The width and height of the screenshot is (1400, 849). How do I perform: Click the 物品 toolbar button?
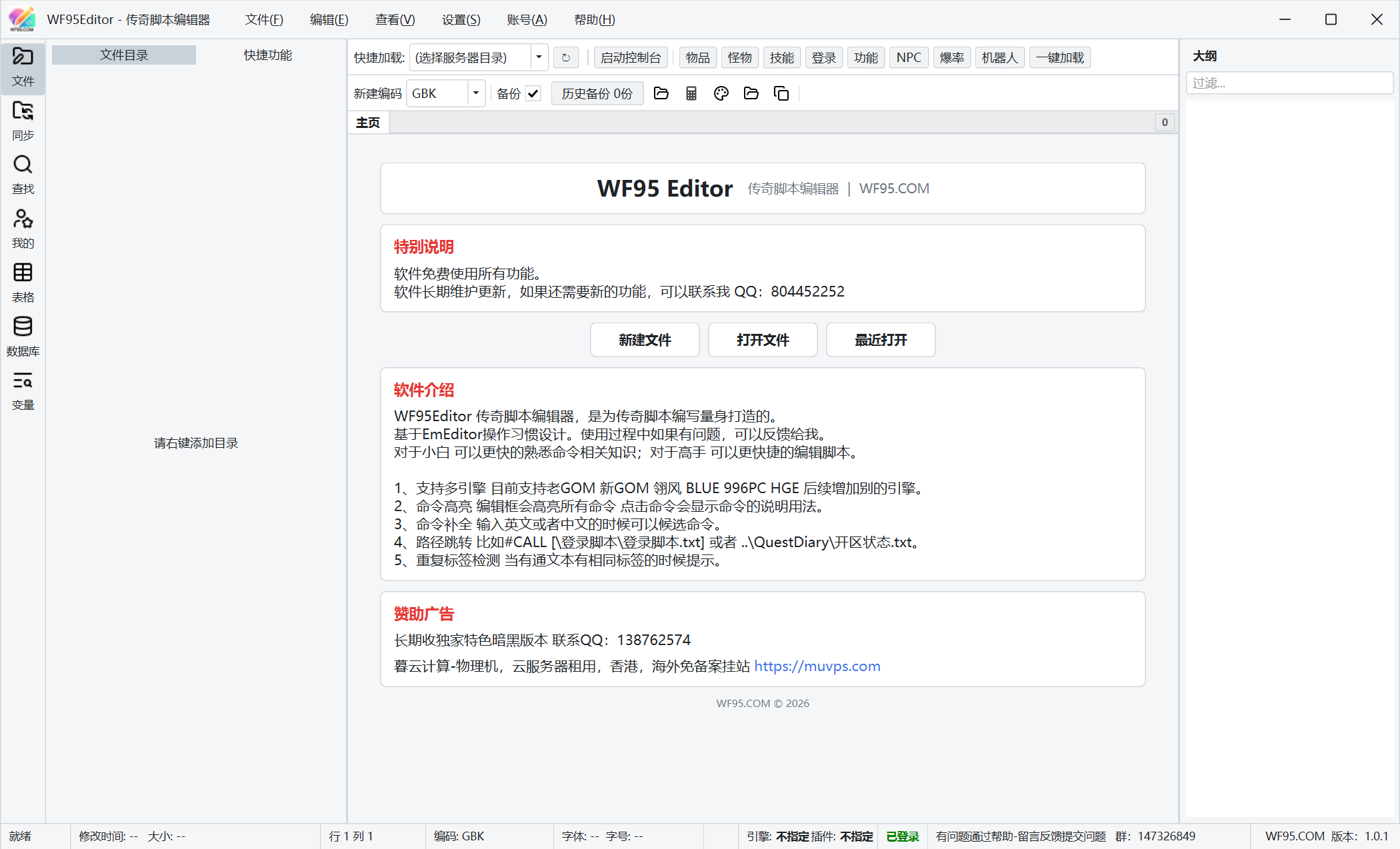pyautogui.click(x=698, y=58)
